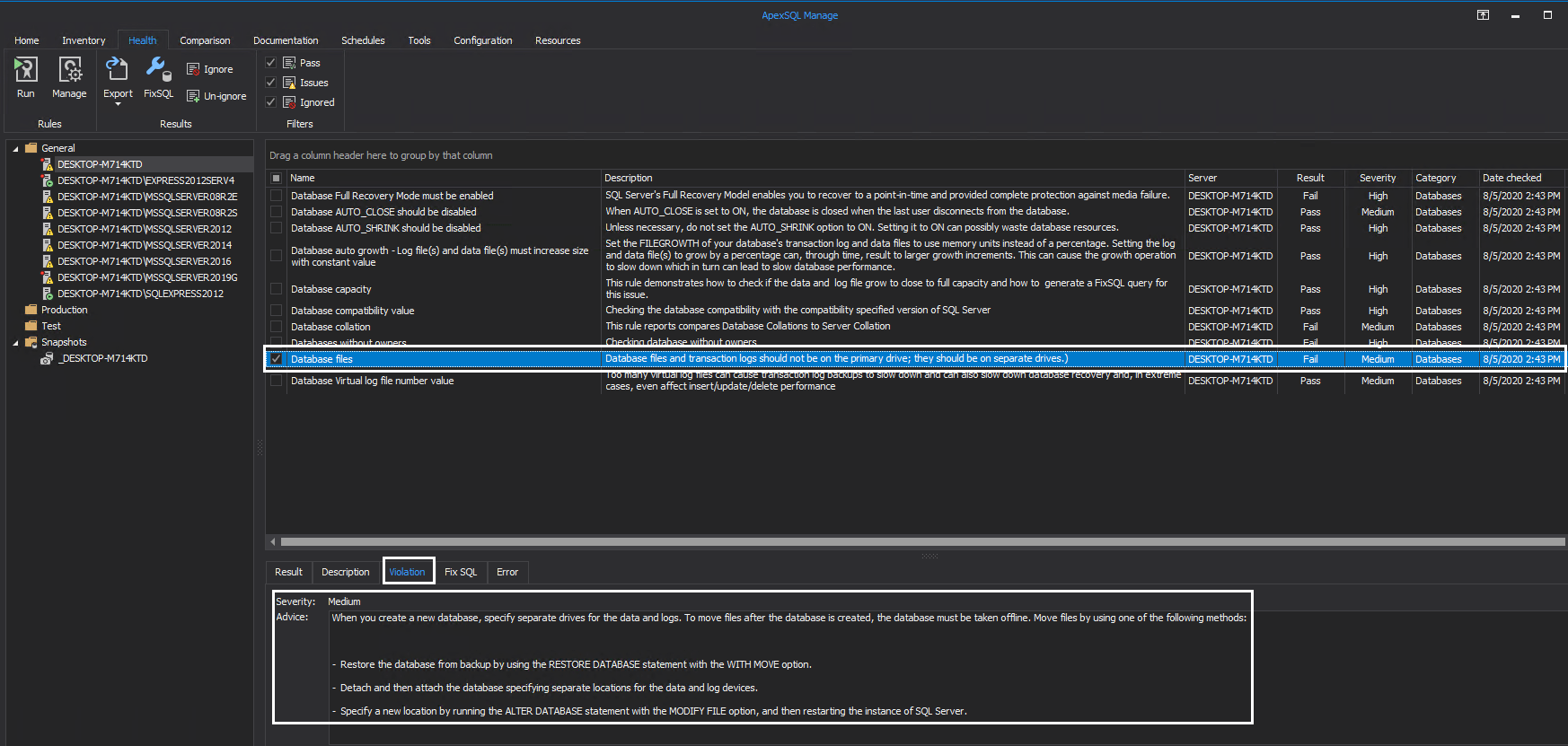Image resolution: width=1568 pixels, height=746 pixels.
Task: Toggle the Issues filter checkbox
Action: 270,83
